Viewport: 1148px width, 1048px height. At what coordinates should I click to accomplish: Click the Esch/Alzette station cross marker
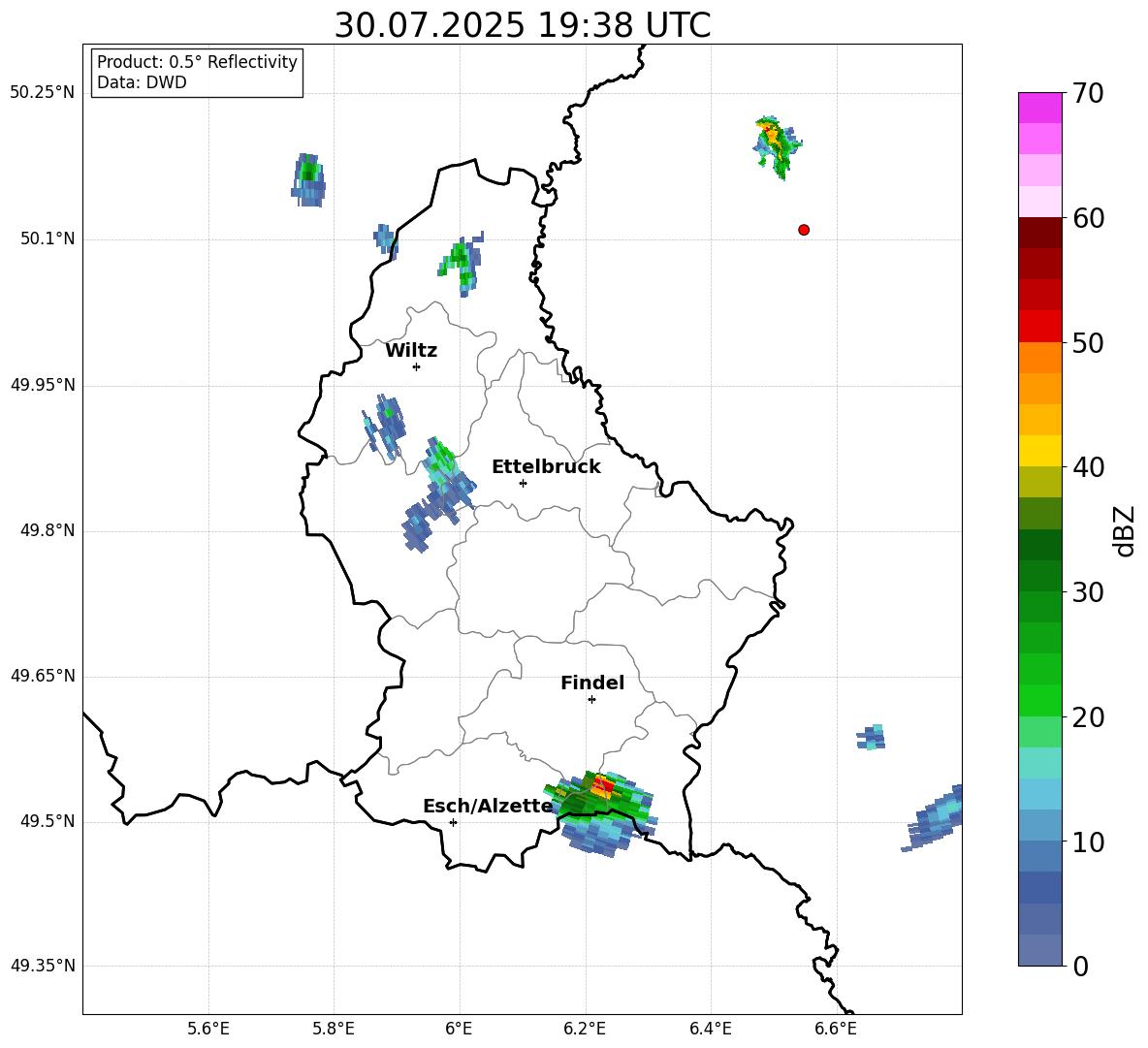tap(453, 822)
